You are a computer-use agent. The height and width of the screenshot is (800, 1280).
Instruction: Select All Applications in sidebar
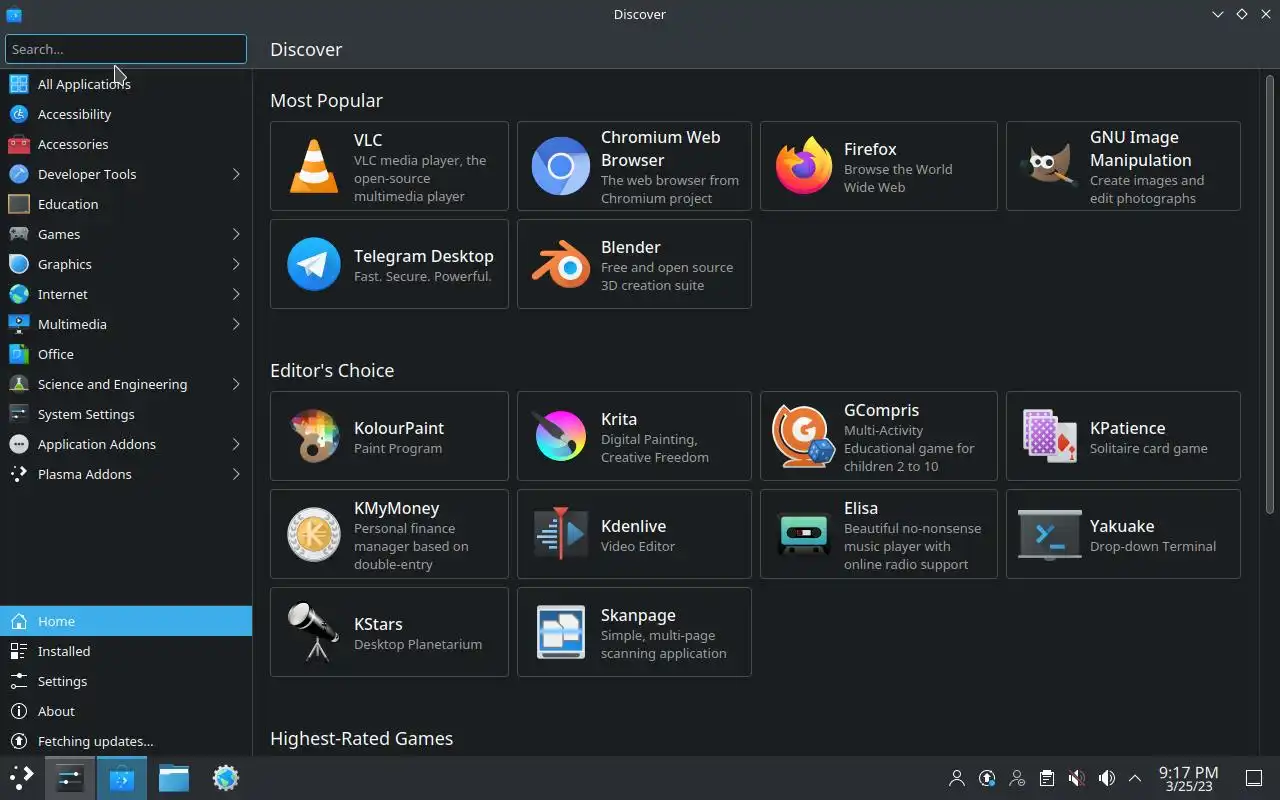(x=126, y=84)
